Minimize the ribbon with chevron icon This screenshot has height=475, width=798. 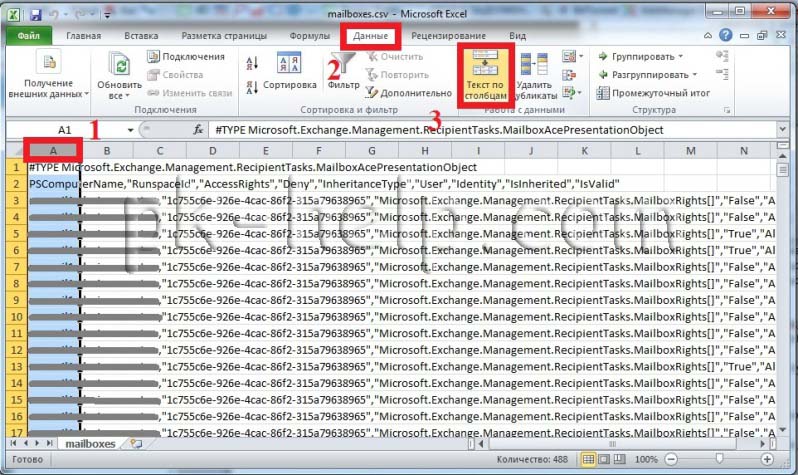click(708, 36)
